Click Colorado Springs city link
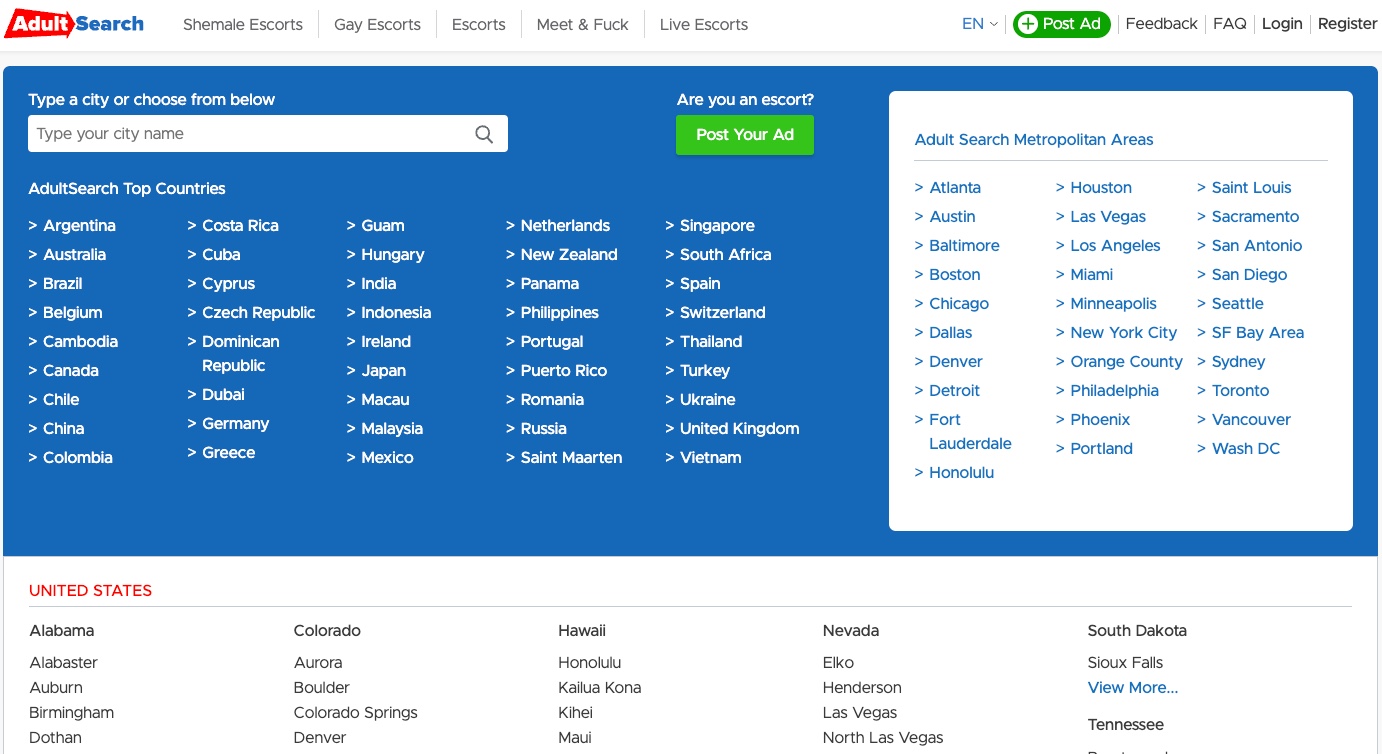1382x754 pixels. [x=356, y=713]
